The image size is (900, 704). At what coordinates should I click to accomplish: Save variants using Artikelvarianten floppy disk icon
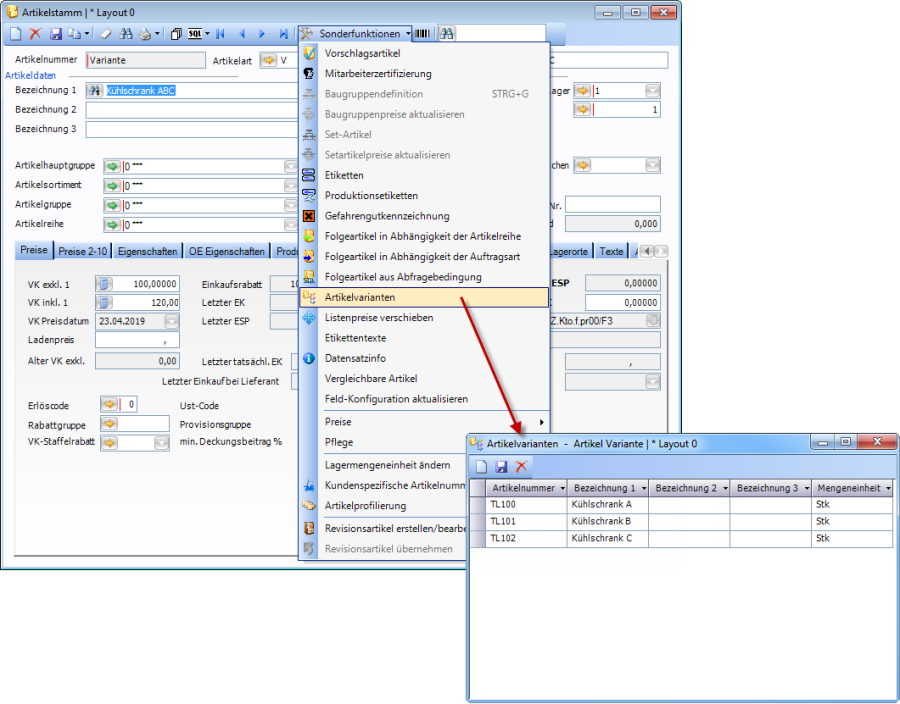[x=501, y=466]
